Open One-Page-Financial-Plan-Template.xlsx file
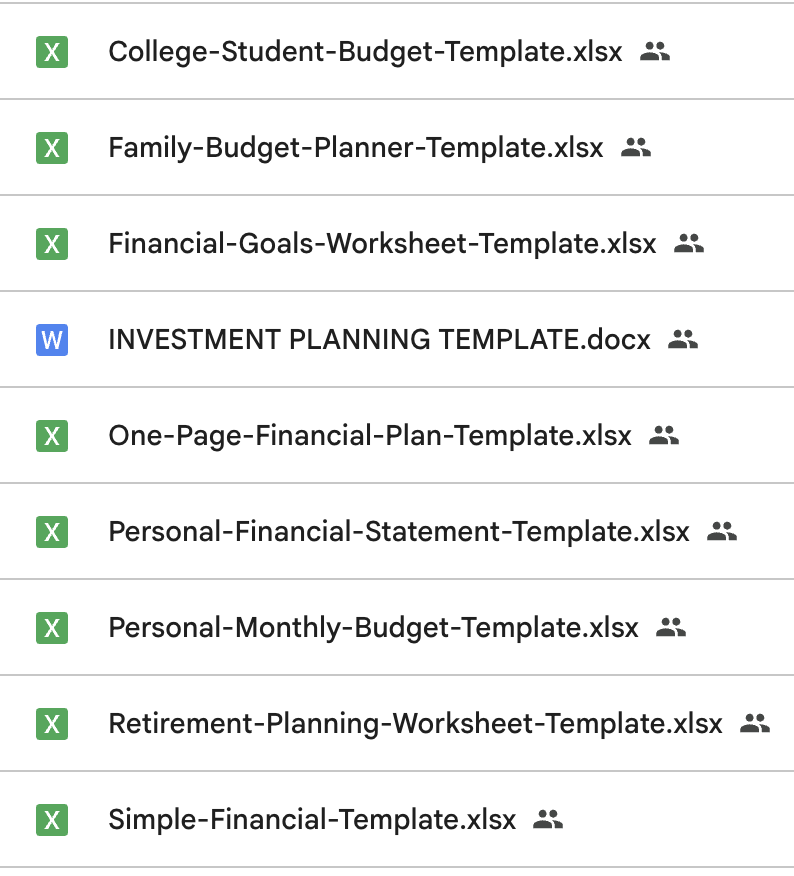794x876 pixels. [x=370, y=436]
